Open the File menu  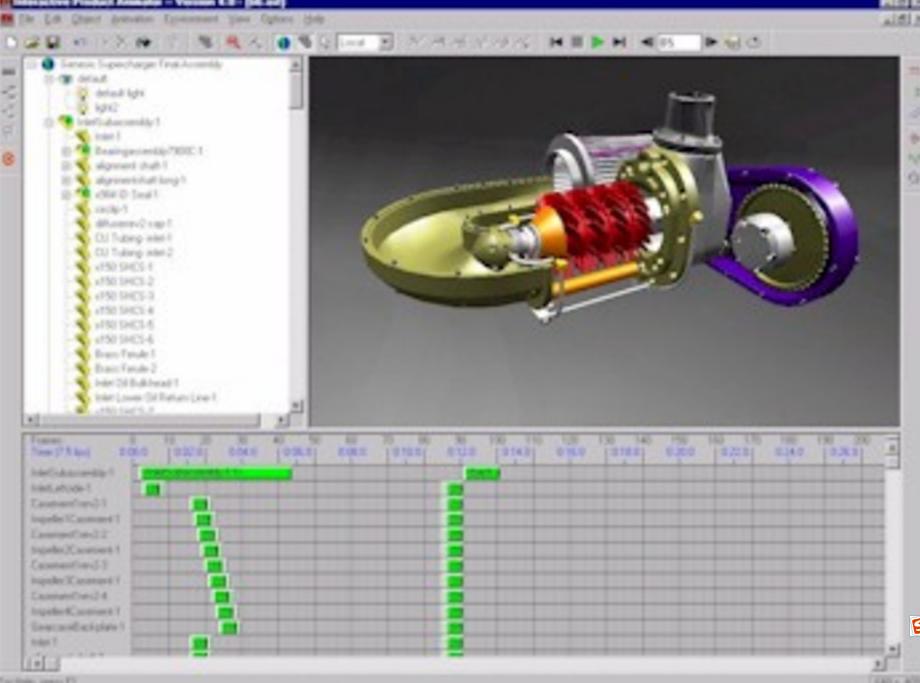click(x=26, y=19)
